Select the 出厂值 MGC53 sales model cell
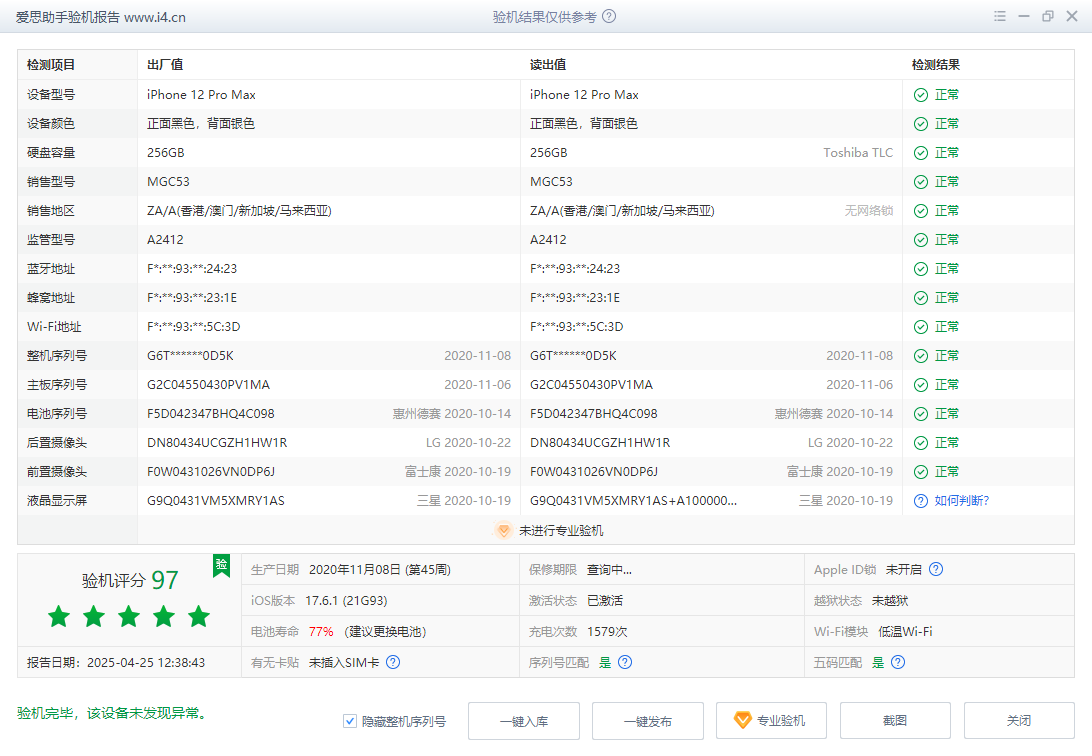This screenshot has width=1092, height=756. [169, 182]
